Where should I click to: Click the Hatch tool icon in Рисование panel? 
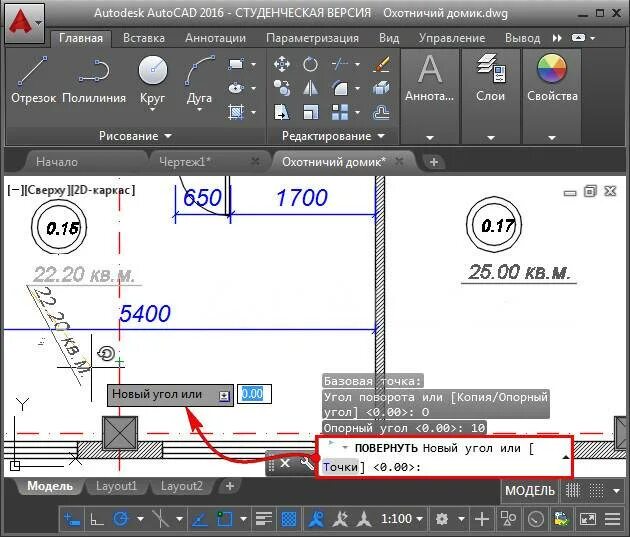pos(236,112)
